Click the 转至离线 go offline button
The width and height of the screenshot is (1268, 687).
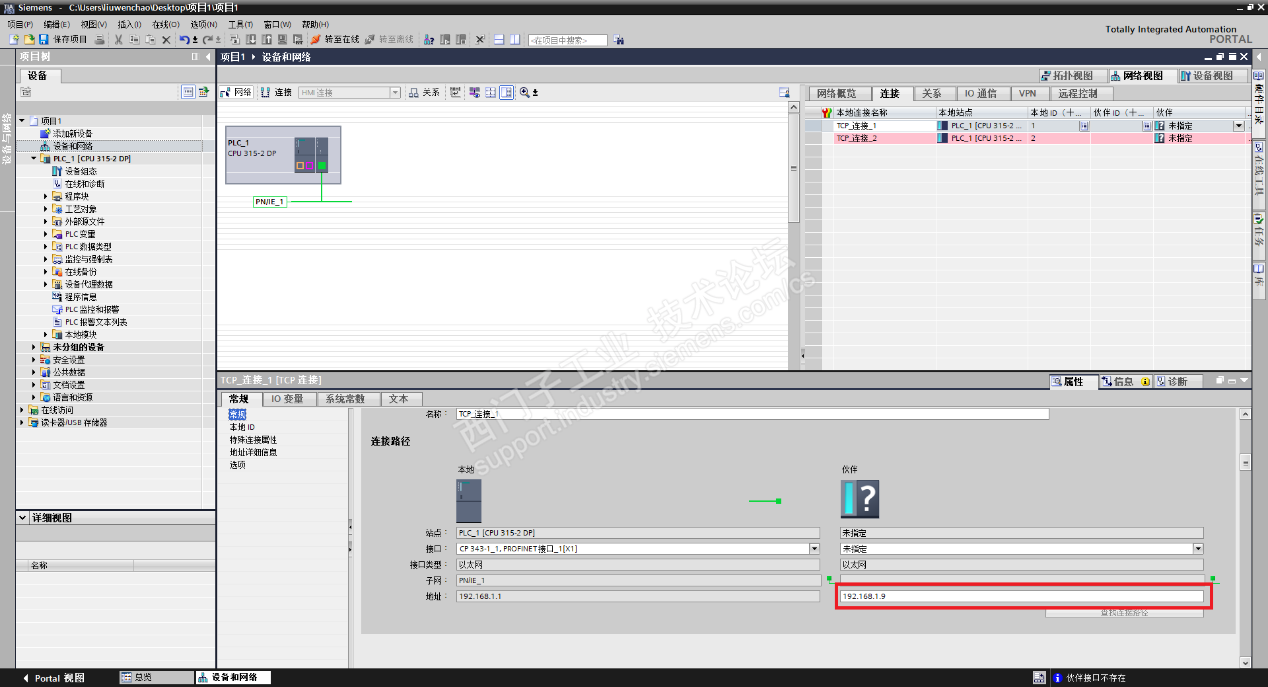pos(389,40)
